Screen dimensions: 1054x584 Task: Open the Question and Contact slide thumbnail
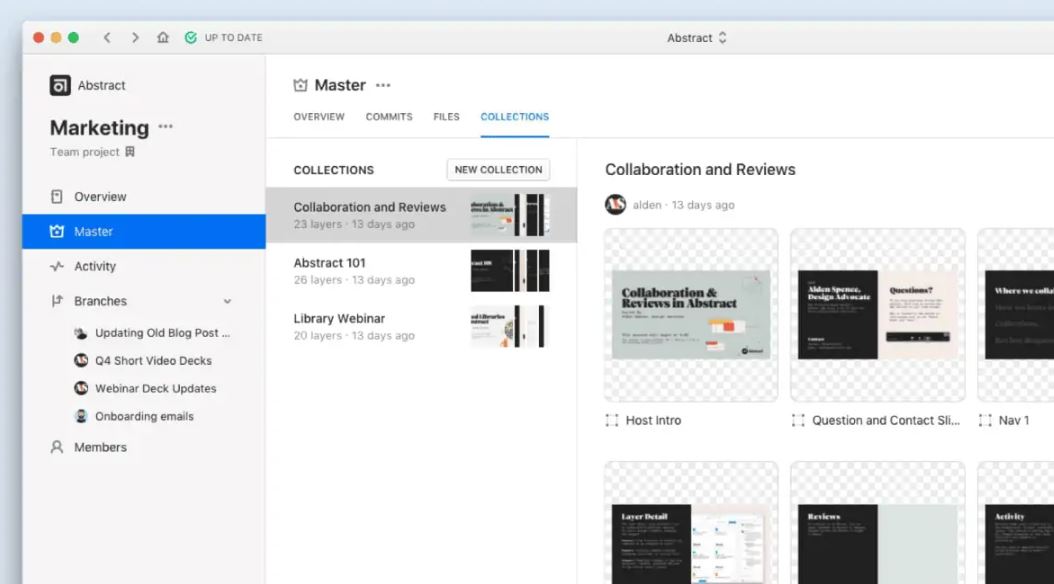tap(878, 315)
